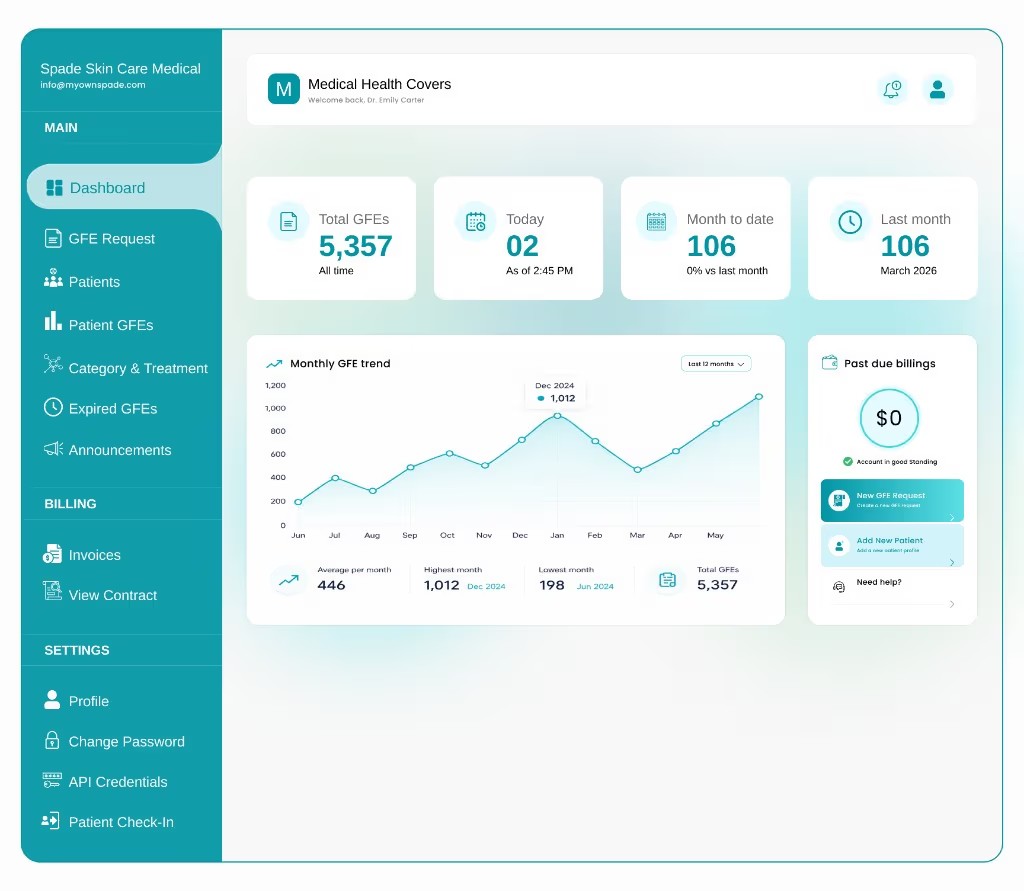Screen dimensions: 1024x891
Task: Open the user account avatar icon
Action: 937,89
